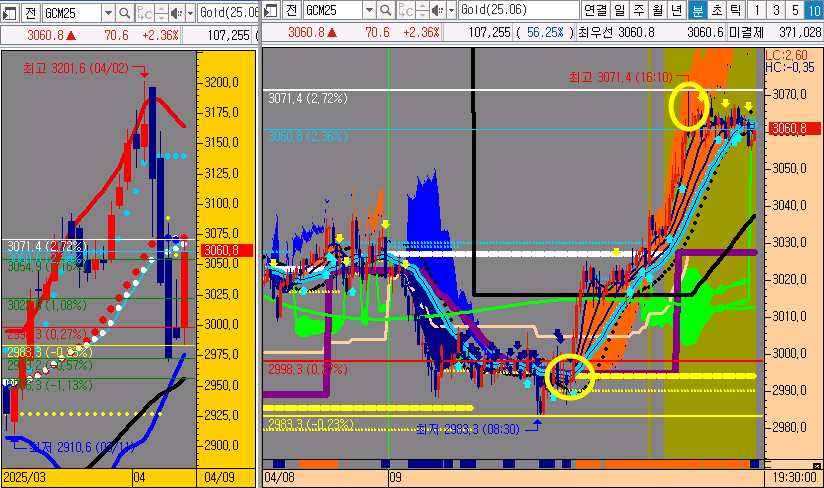Click the 04/09 date label on left chart

click(220, 477)
